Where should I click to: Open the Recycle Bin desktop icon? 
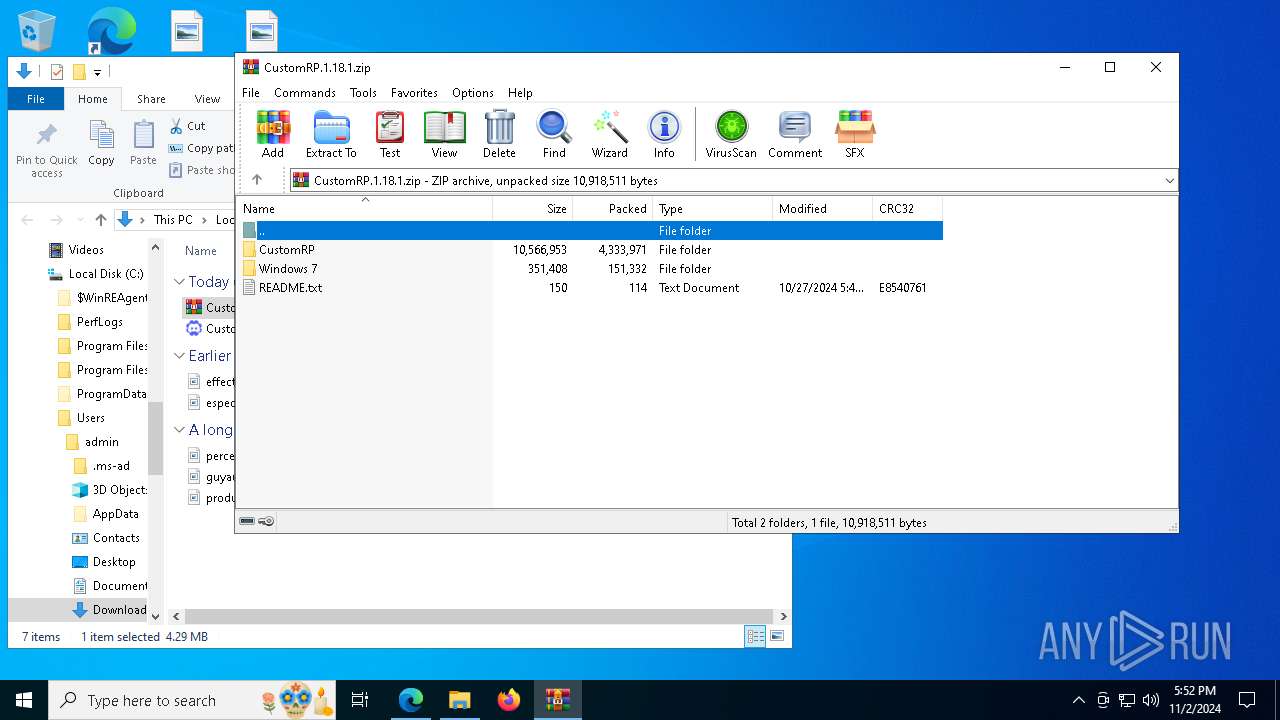pyautogui.click(x=36, y=31)
